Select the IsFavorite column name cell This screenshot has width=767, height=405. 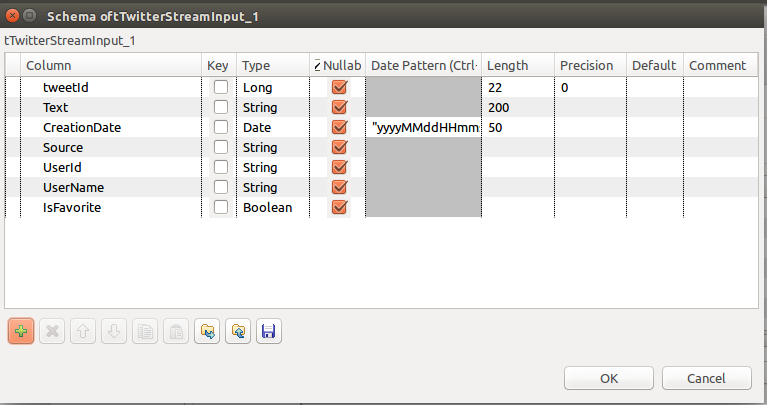click(111, 208)
